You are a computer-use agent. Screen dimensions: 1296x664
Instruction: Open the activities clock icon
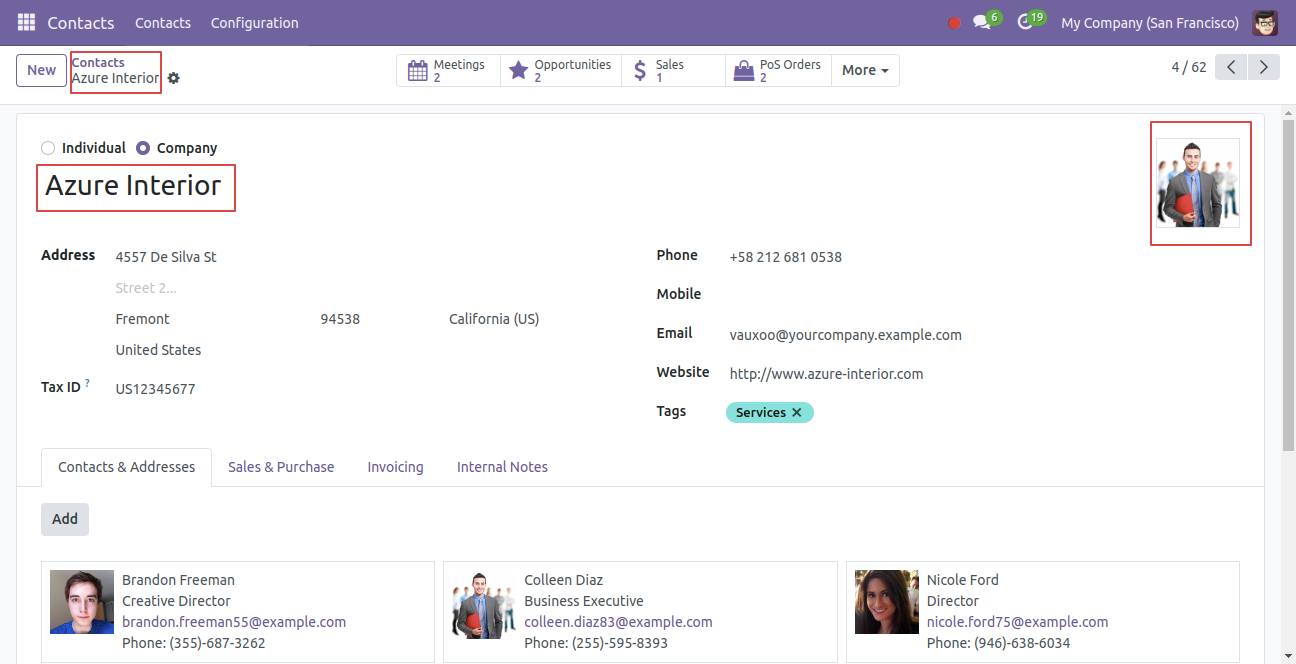pyautogui.click(x=1025, y=23)
